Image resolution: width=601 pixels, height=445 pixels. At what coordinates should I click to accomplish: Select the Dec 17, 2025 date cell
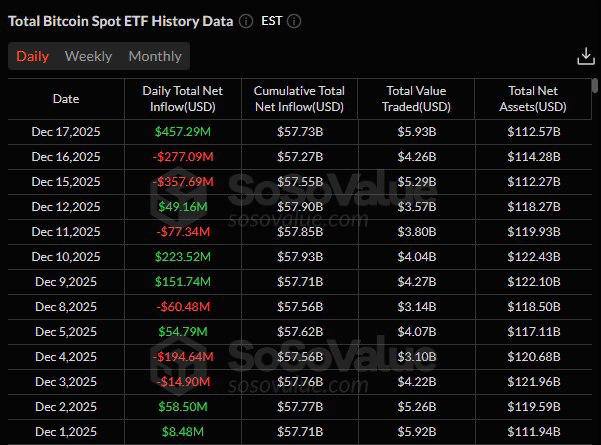[x=66, y=131]
